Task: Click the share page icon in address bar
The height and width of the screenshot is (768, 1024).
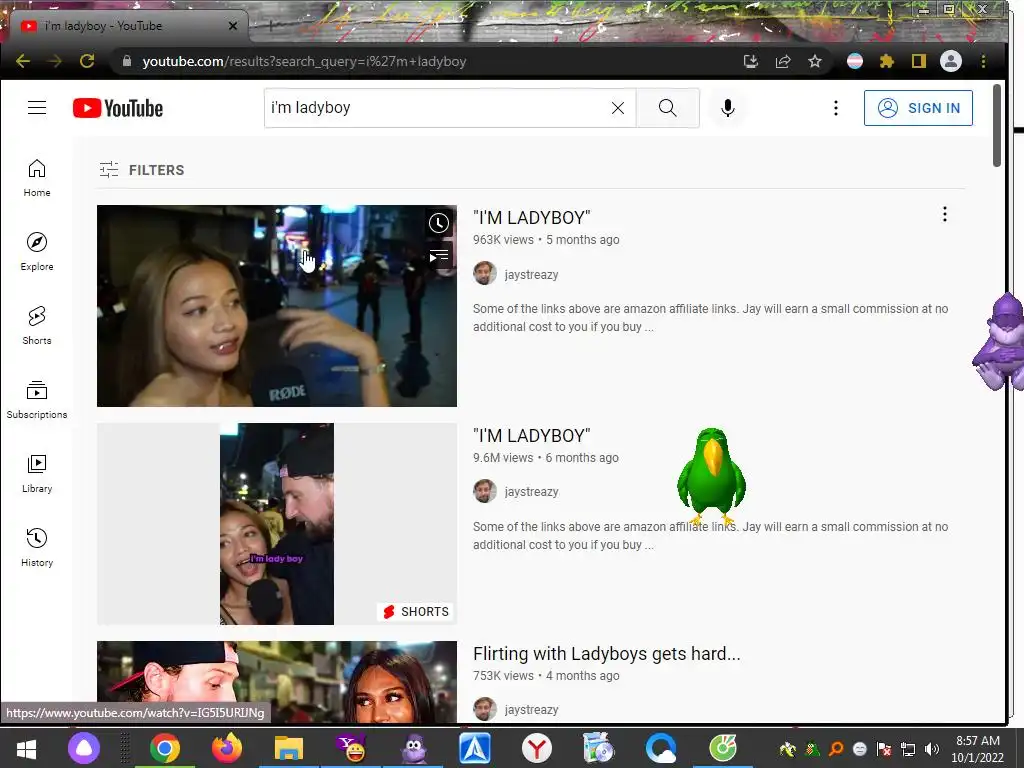Action: click(x=783, y=61)
